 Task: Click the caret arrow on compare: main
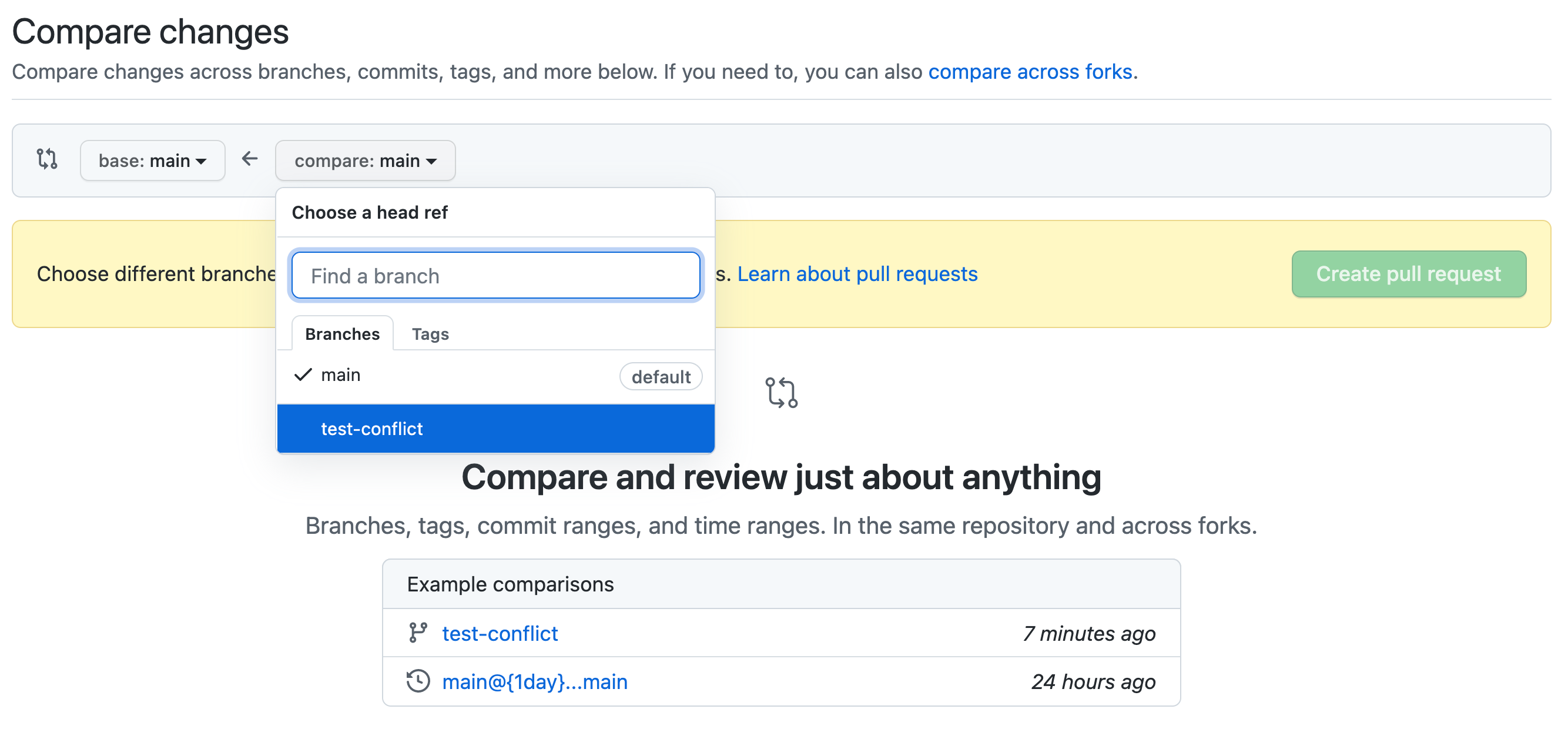coord(431,162)
